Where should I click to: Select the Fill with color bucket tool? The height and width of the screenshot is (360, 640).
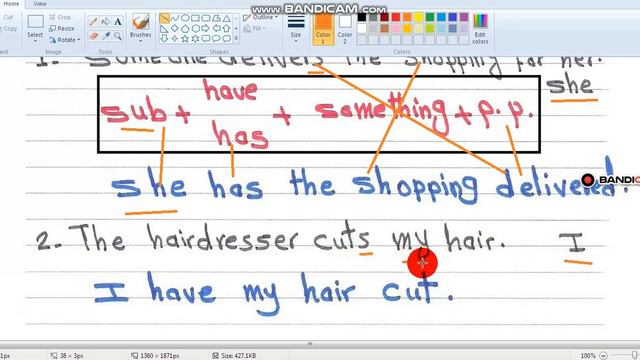point(105,21)
